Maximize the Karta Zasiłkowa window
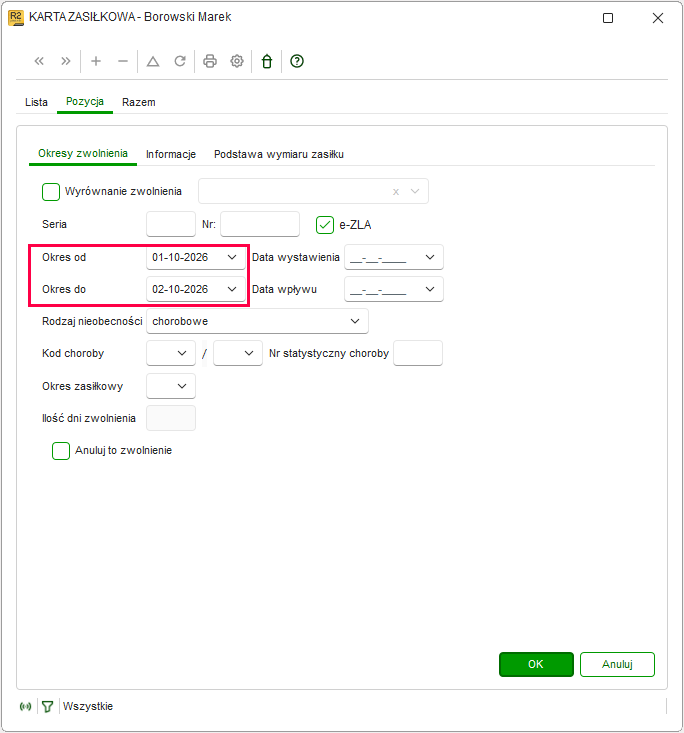The image size is (684, 733). pyautogui.click(x=608, y=18)
